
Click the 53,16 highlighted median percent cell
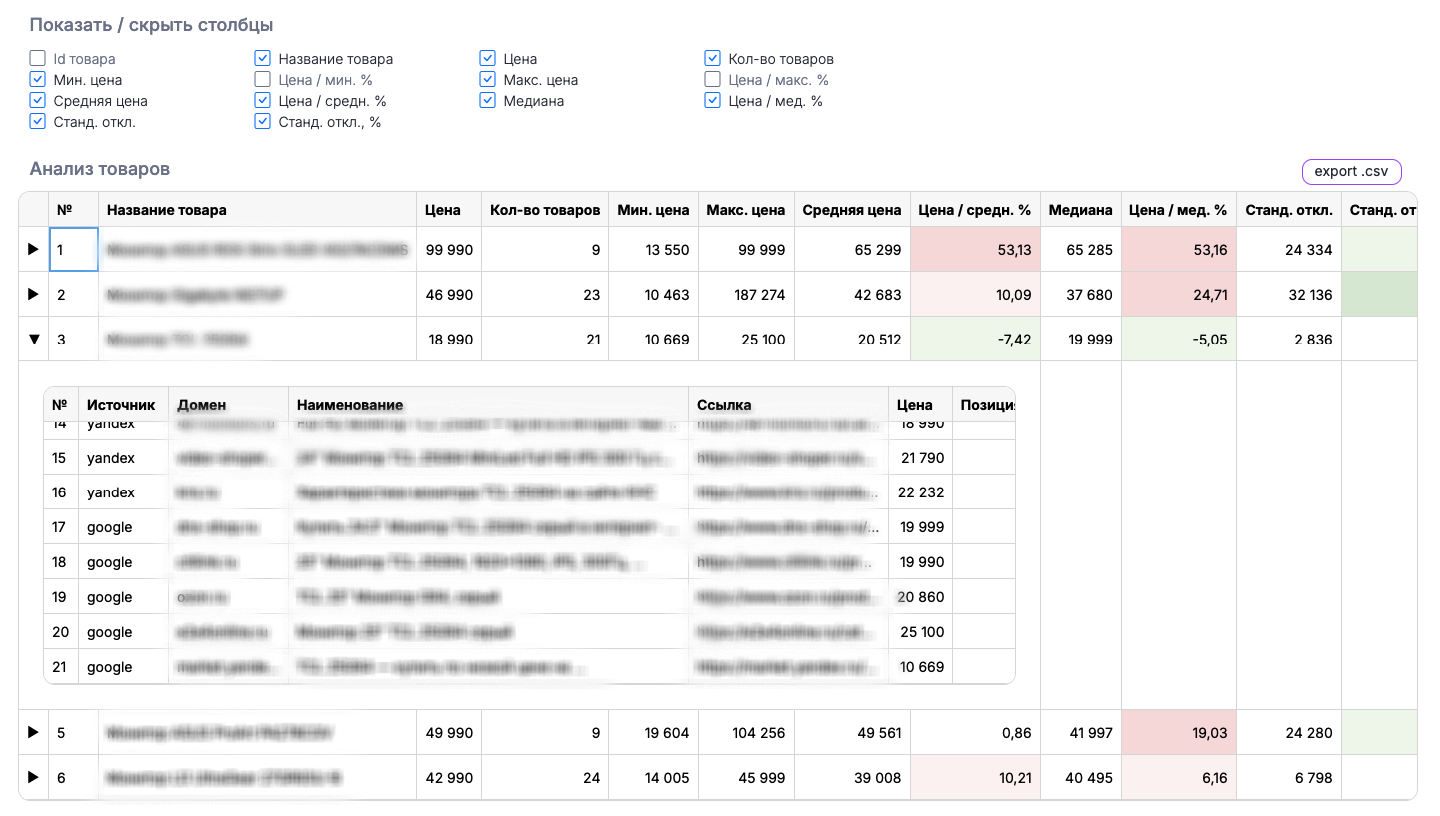click(x=1179, y=250)
